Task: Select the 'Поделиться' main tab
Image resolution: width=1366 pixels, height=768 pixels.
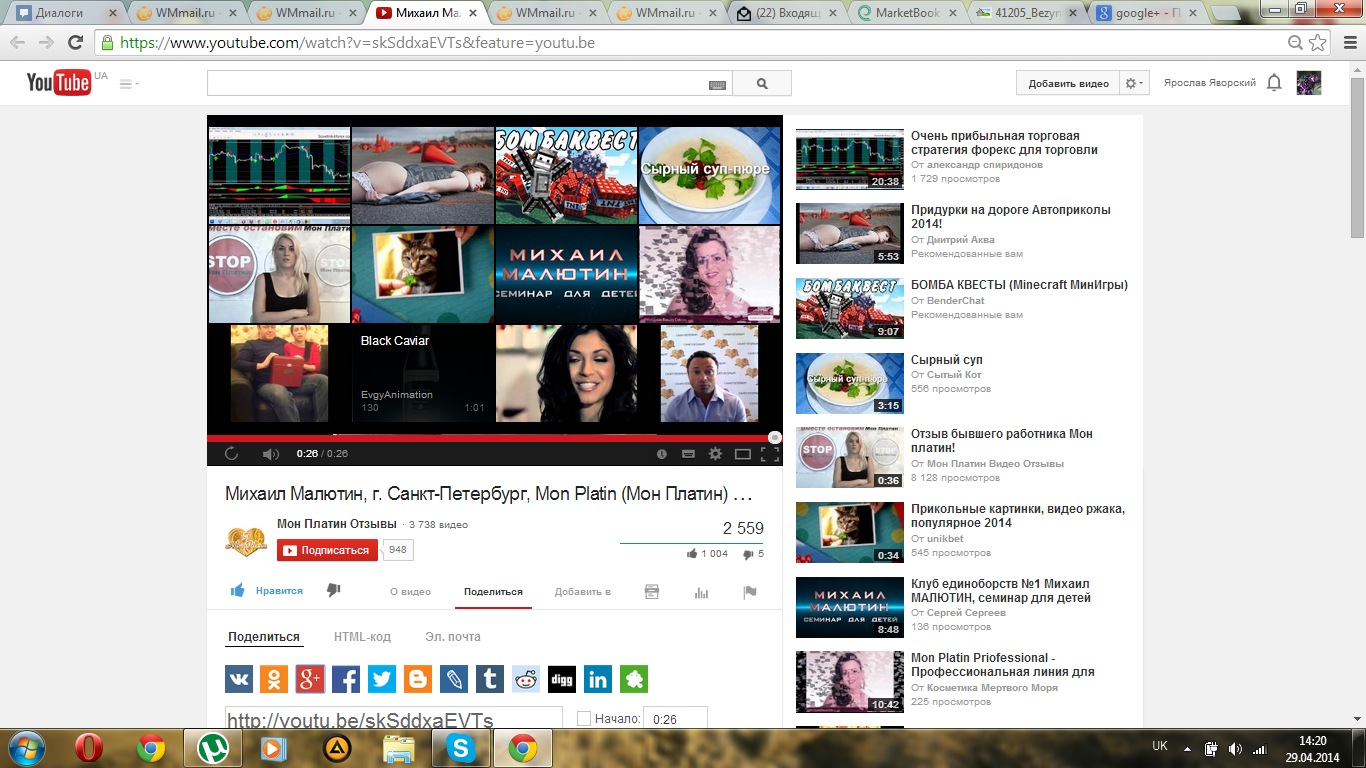Action: (493, 592)
